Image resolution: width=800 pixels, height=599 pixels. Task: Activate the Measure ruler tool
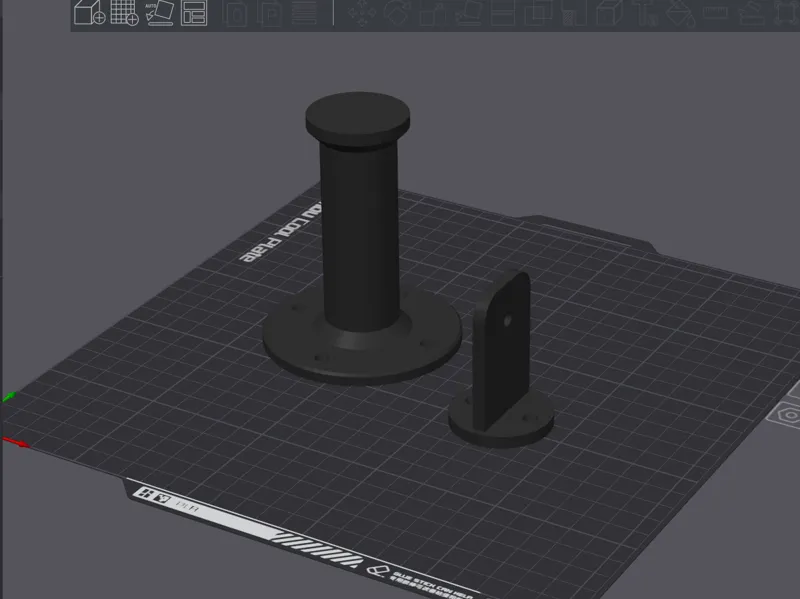(x=715, y=11)
